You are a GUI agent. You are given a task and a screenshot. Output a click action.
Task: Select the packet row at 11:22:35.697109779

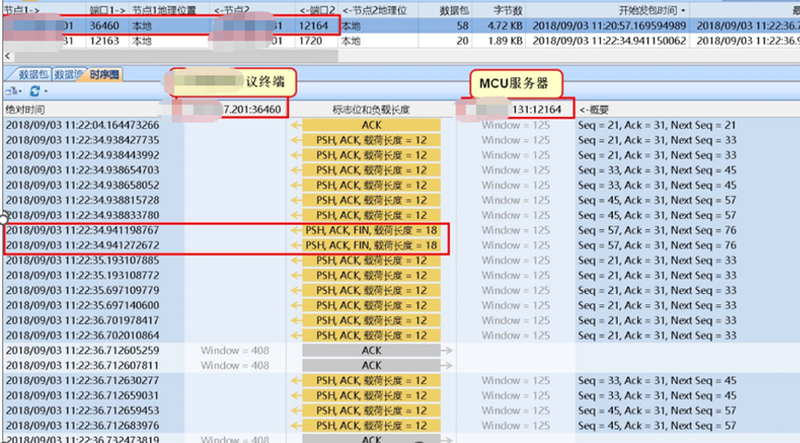(x=400, y=290)
